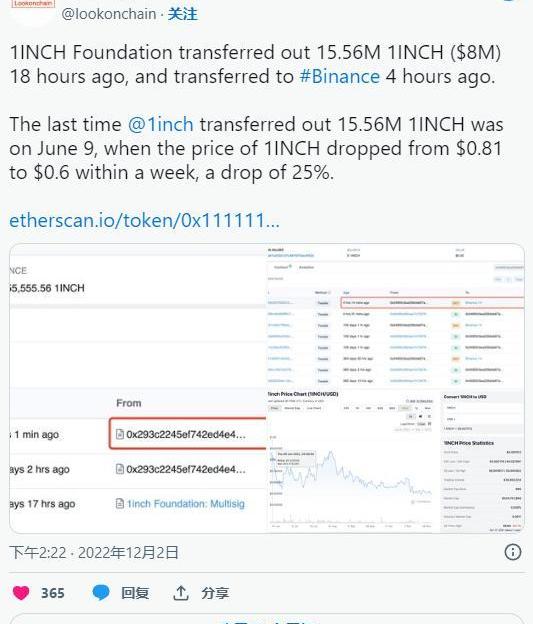Open 1inch Foundation: Multisig address link

click(x=185, y=503)
